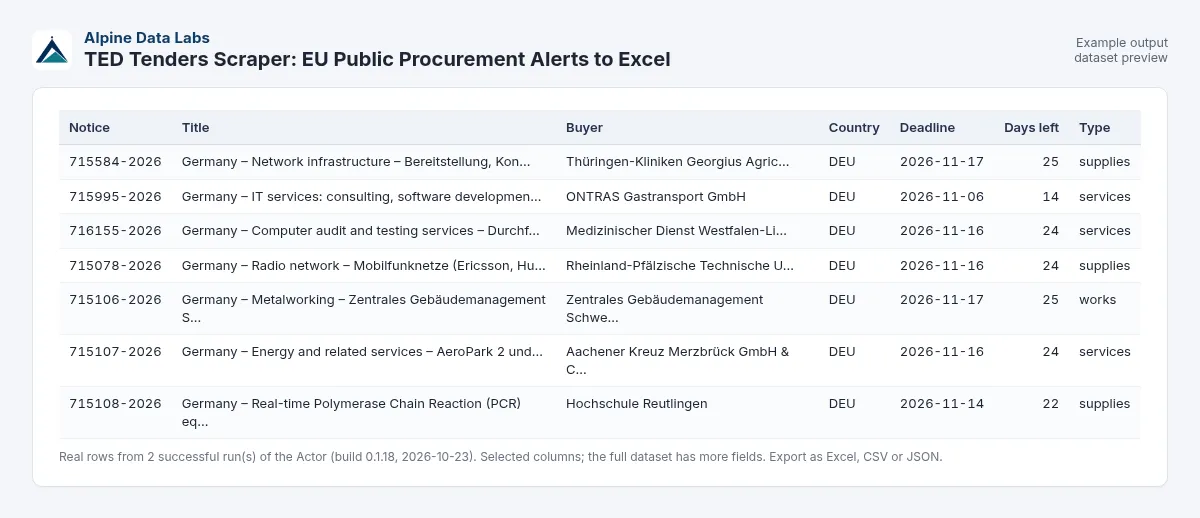Click deadline 2026-11-16 in Medizinischer Dienst row
Image resolution: width=1200 pixels, height=518 pixels.
click(x=942, y=231)
